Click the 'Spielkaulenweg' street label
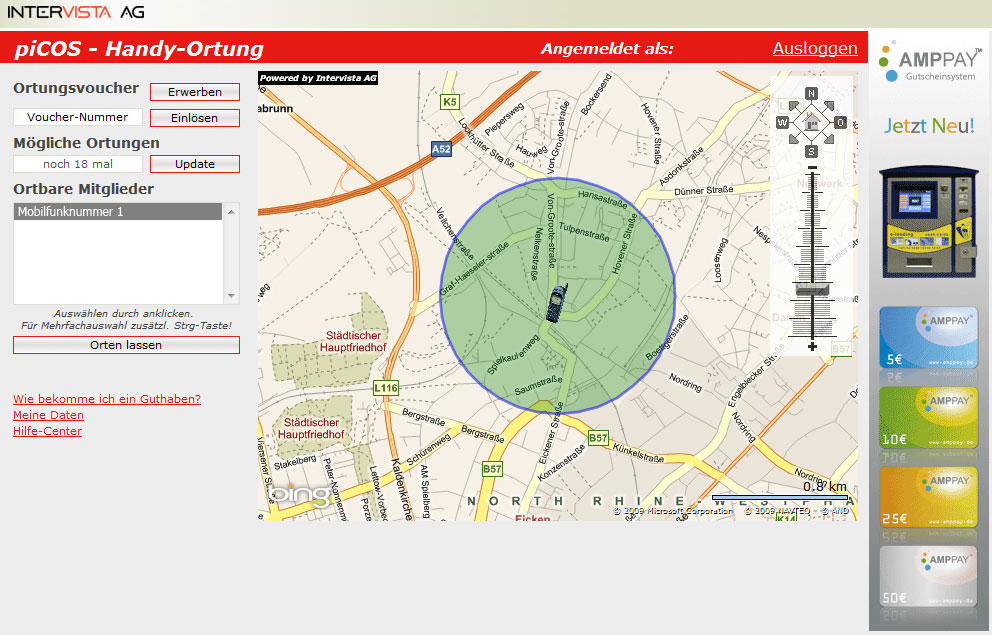 513,354
